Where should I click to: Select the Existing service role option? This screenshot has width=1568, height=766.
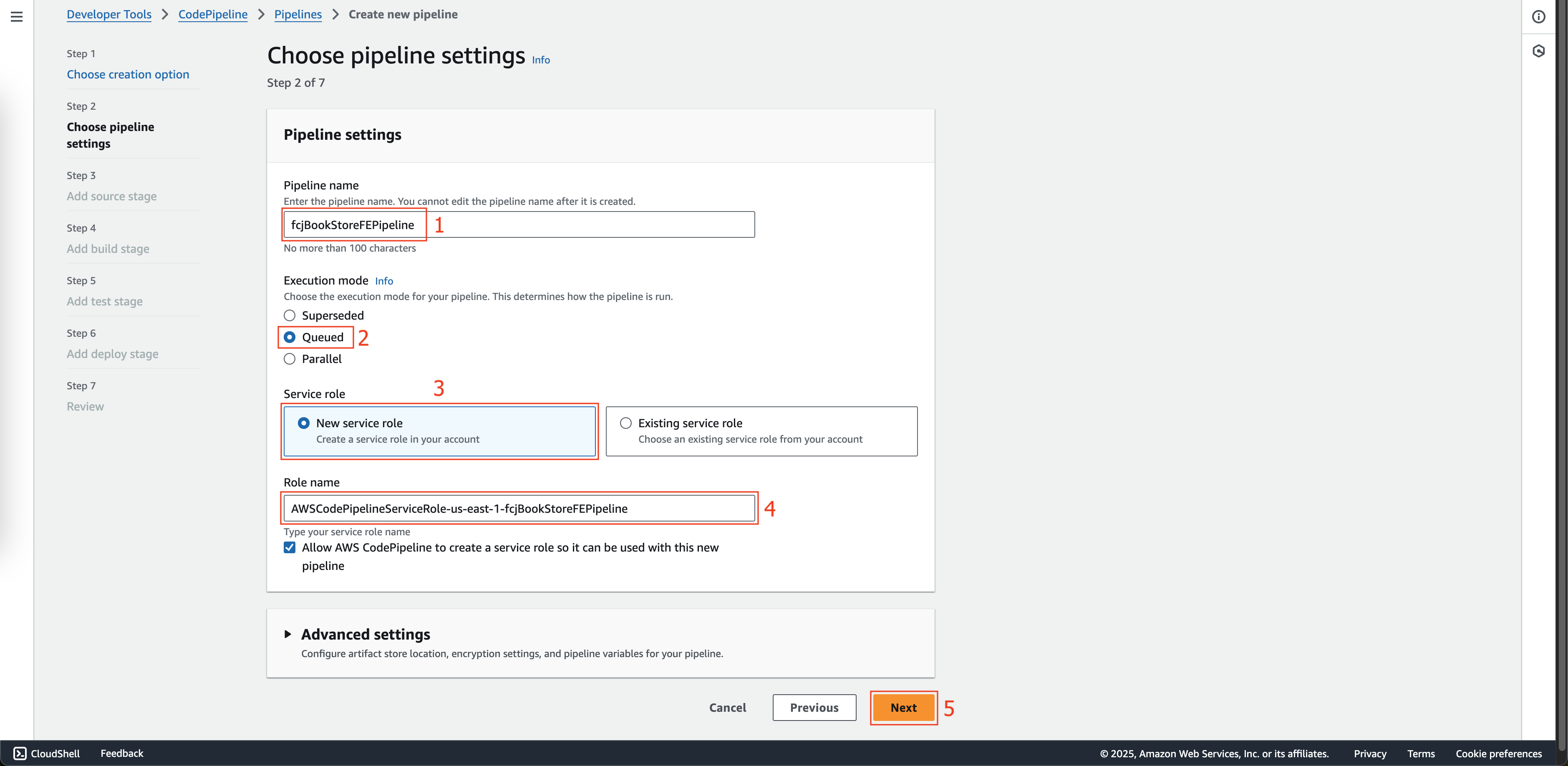(x=625, y=422)
